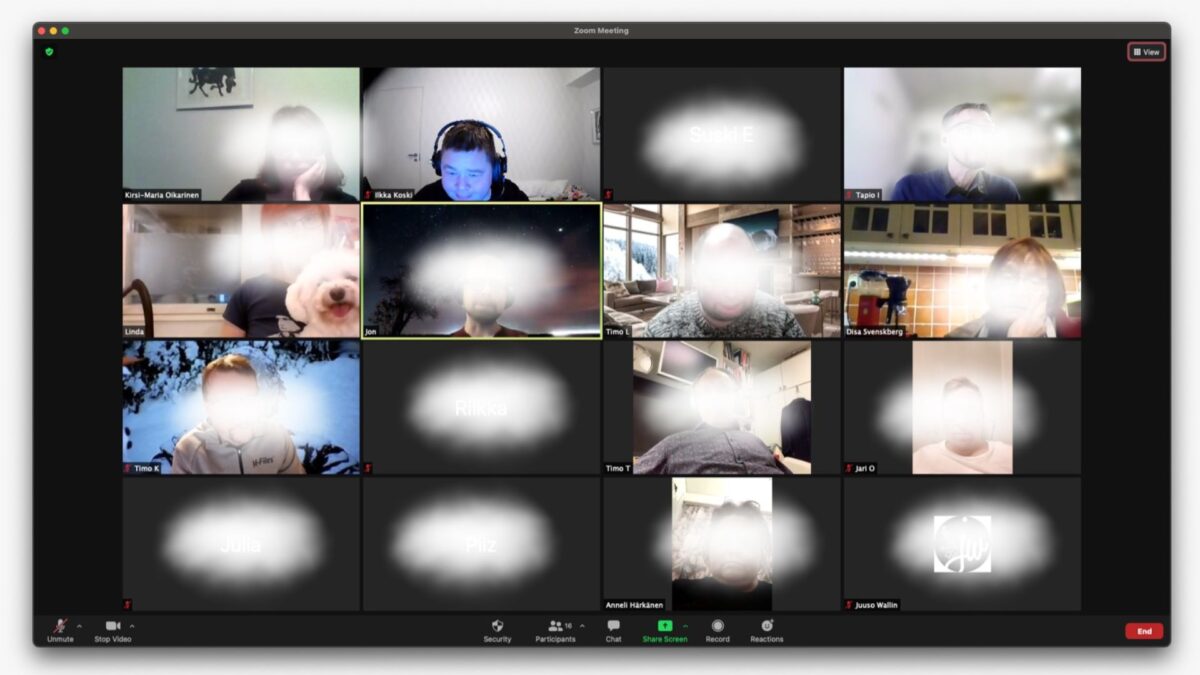
Task: Unmute the microphone
Action: coord(60,627)
